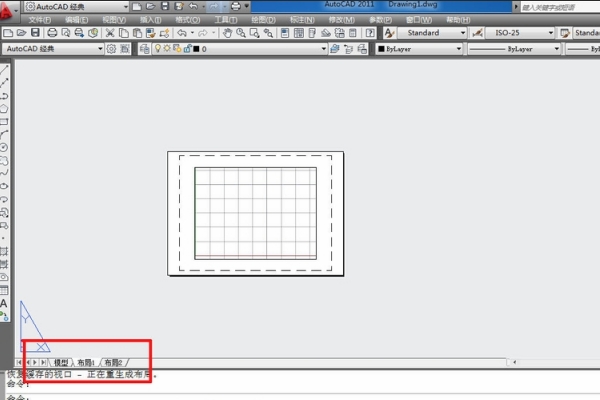Open the 格式(O) menu
This screenshot has height=400, width=600.
[x=188, y=20]
